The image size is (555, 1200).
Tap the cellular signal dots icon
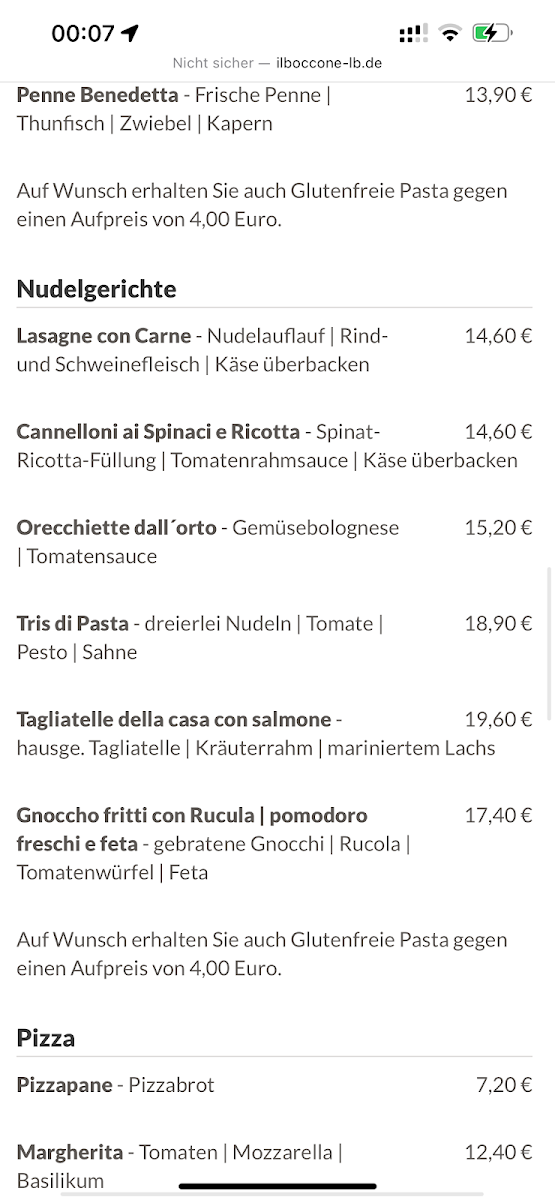click(413, 34)
